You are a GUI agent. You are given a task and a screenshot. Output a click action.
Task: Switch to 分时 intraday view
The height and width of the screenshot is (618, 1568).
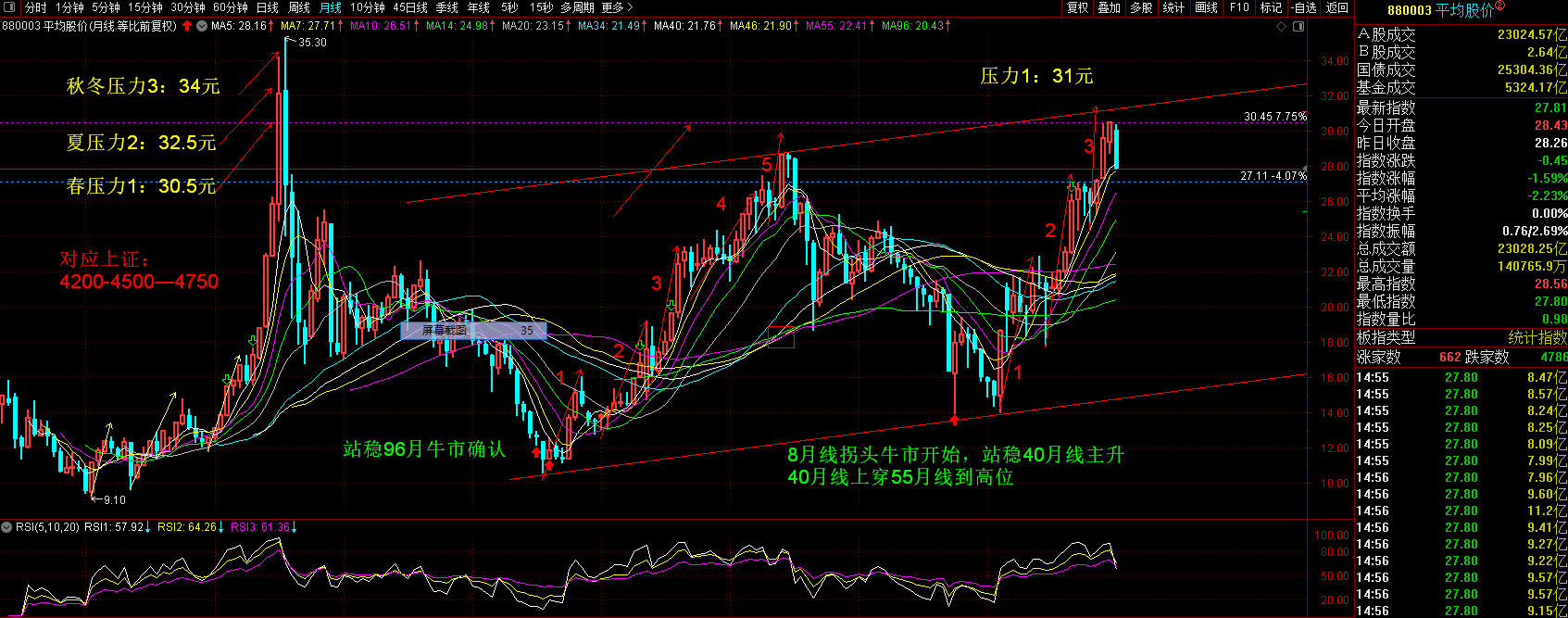pos(35,7)
